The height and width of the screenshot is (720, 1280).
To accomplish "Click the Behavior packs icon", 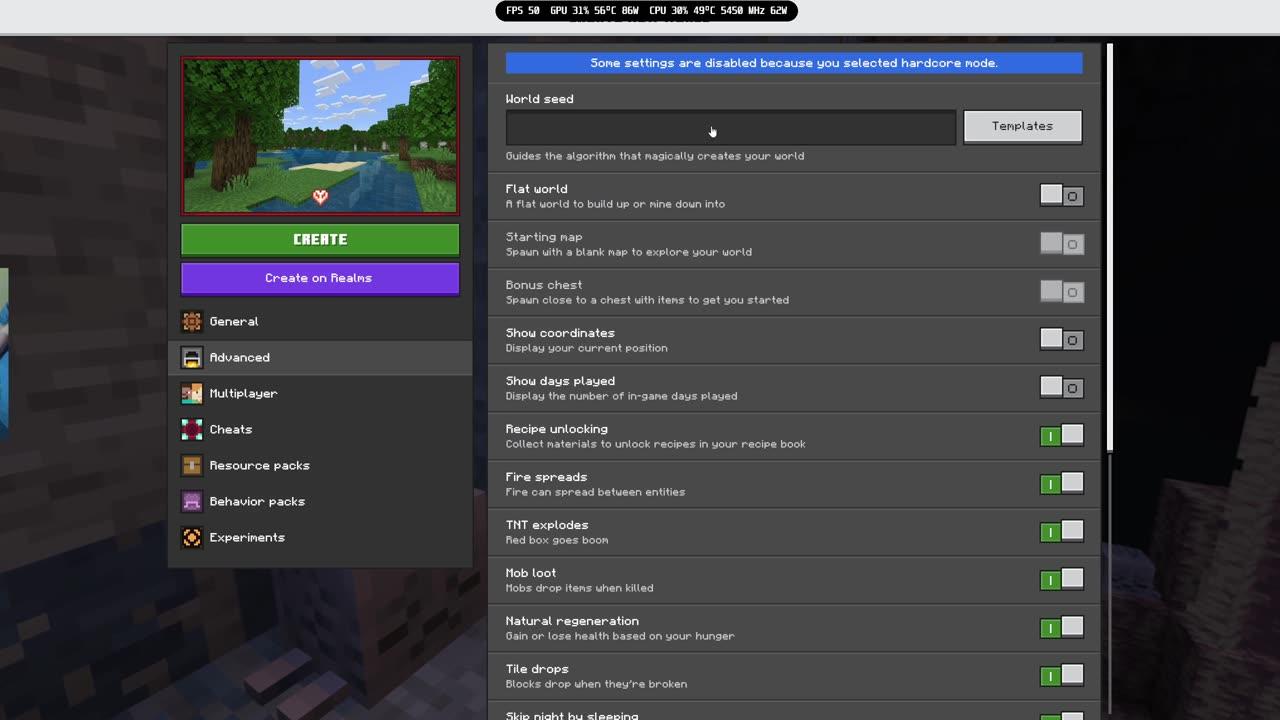I will coord(192,501).
